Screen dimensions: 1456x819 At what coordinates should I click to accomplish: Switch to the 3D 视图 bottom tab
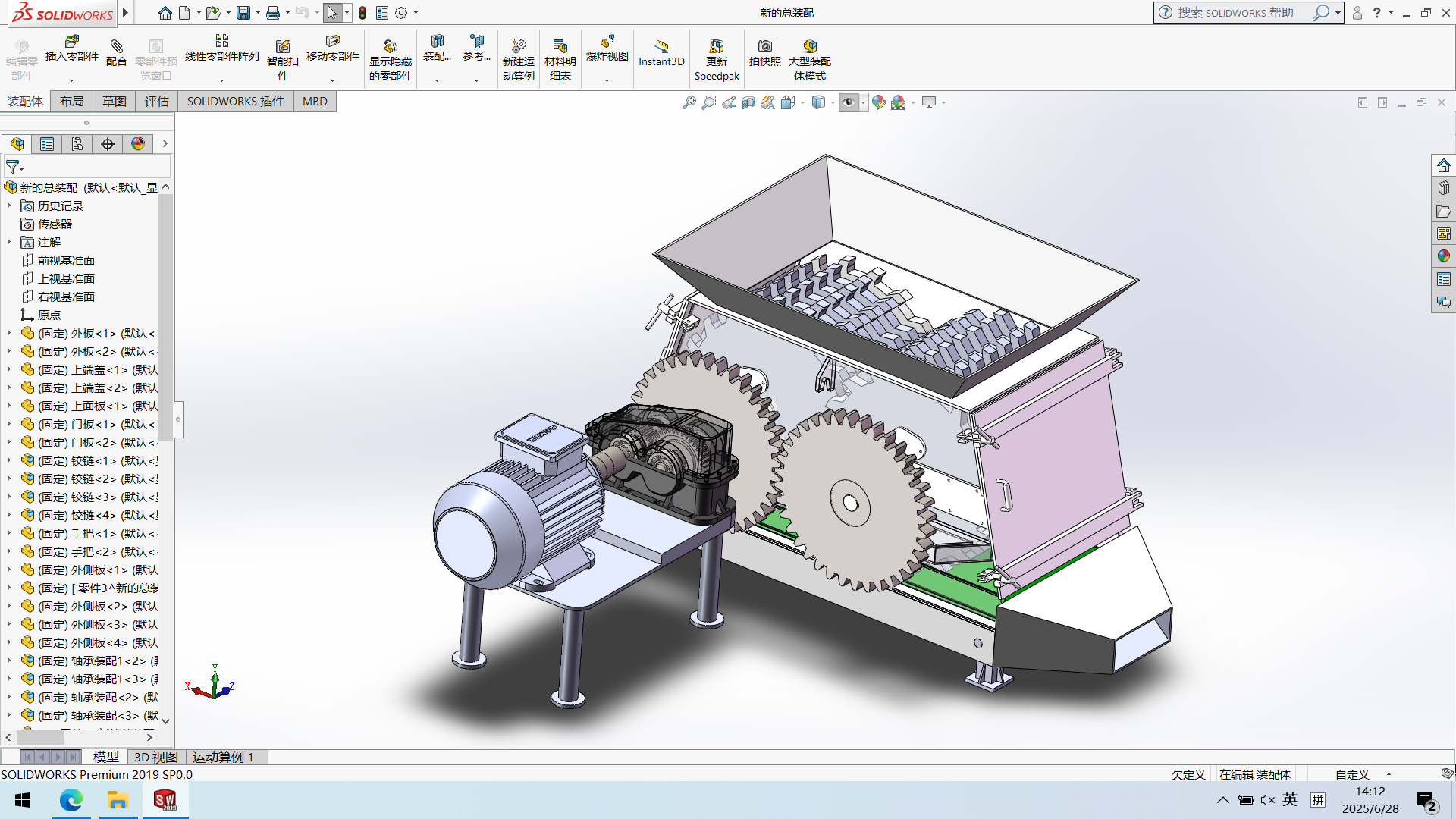[155, 757]
